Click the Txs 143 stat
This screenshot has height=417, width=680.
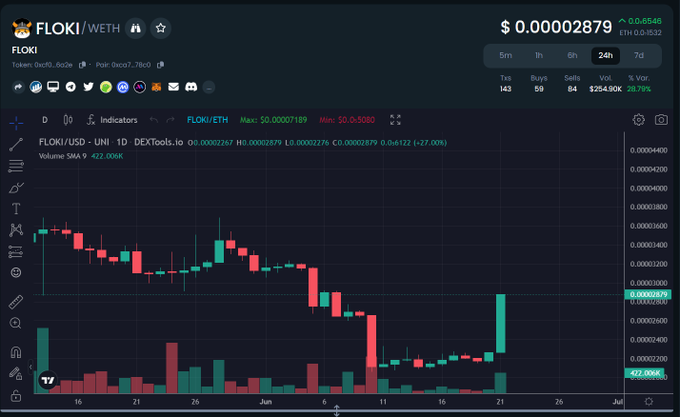(x=506, y=84)
